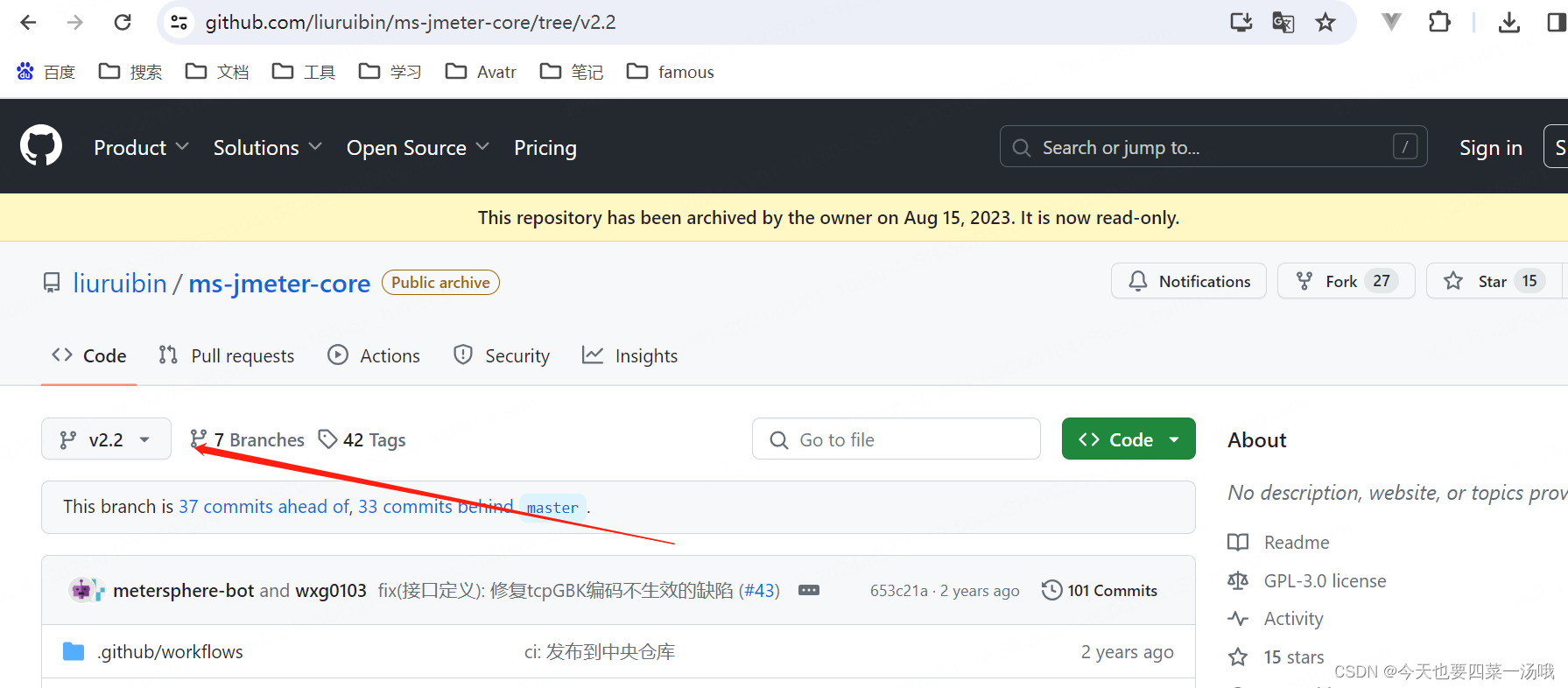Go forward with the browser arrow
The height and width of the screenshot is (688, 1568).
pos(75,23)
